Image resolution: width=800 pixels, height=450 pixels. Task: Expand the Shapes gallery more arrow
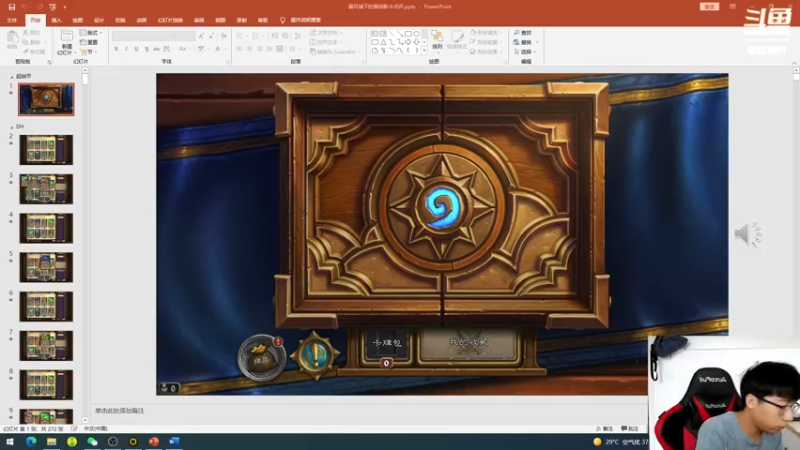[x=424, y=51]
